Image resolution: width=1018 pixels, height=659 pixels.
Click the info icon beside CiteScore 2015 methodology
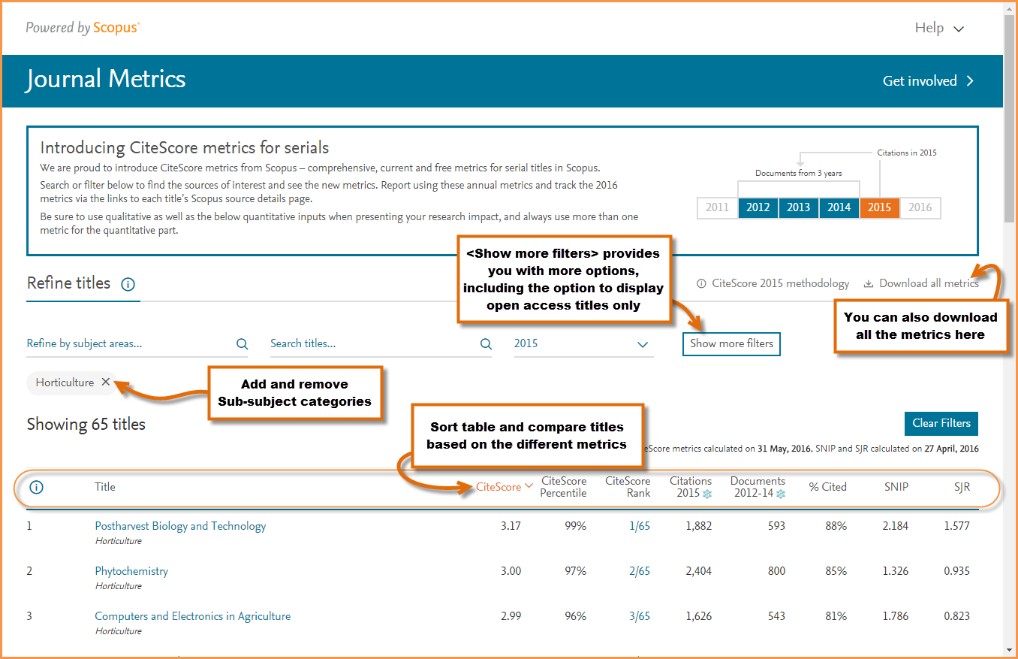(701, 284)
